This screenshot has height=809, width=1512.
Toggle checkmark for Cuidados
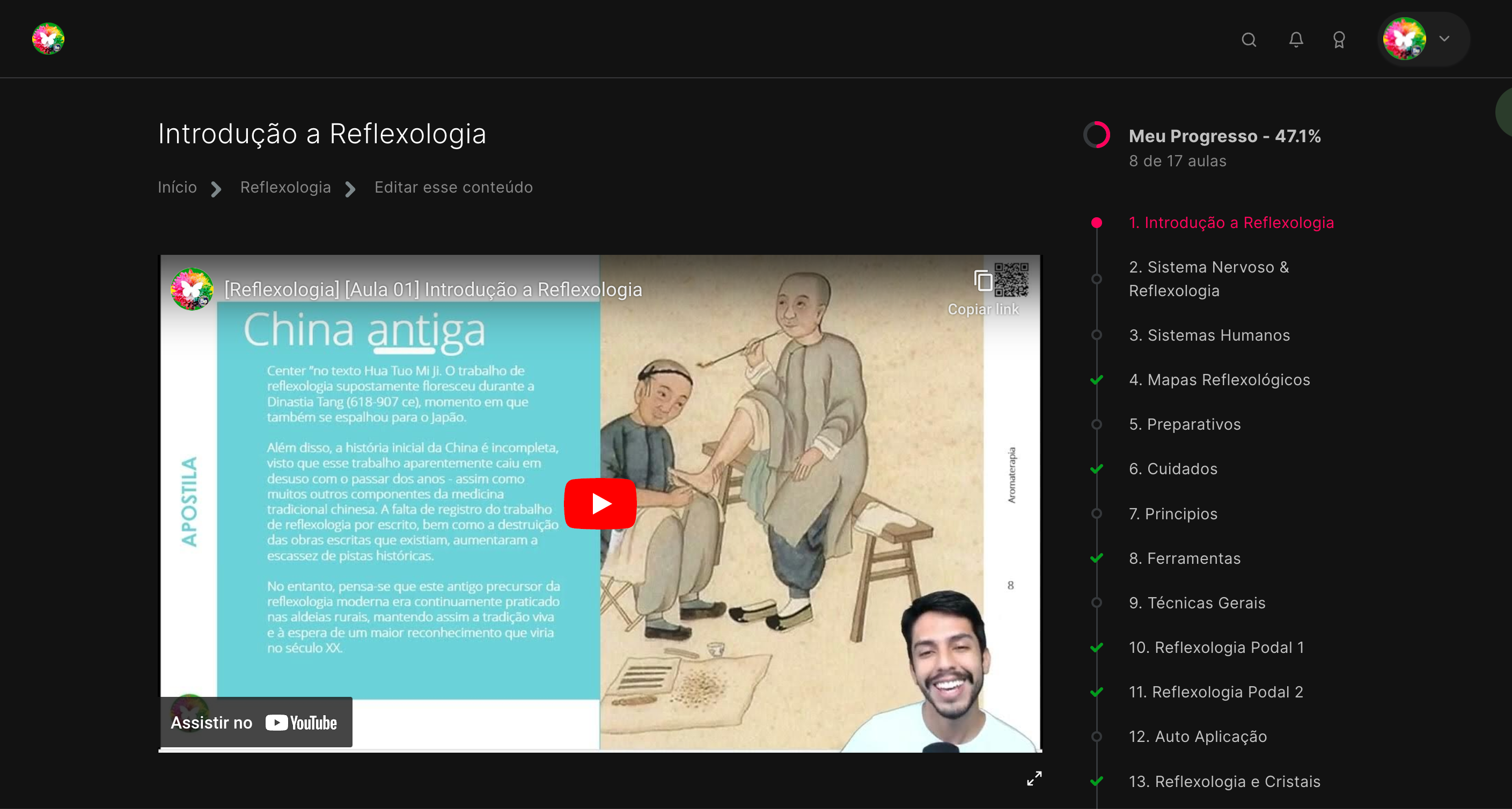pos(1096,468)
